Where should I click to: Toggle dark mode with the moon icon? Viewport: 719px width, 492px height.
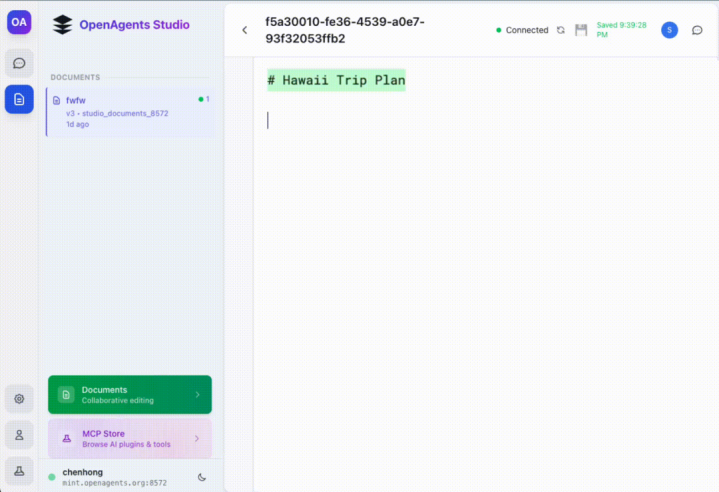(x=202, y=477)
